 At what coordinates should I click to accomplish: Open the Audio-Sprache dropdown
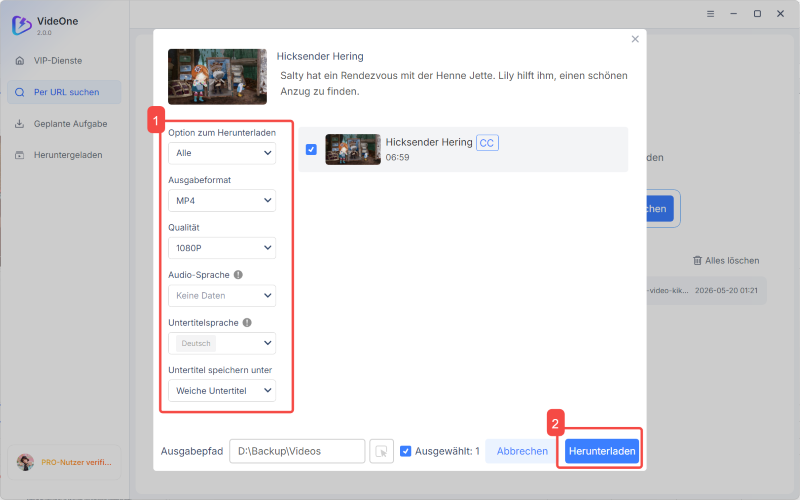222,295
